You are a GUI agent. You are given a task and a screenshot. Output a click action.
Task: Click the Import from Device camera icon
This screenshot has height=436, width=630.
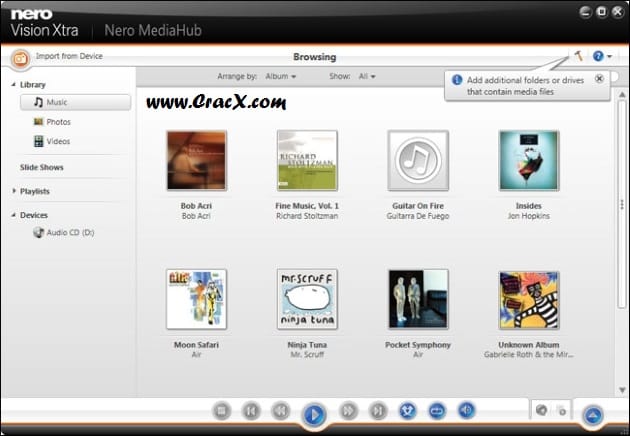click(20, 59)
